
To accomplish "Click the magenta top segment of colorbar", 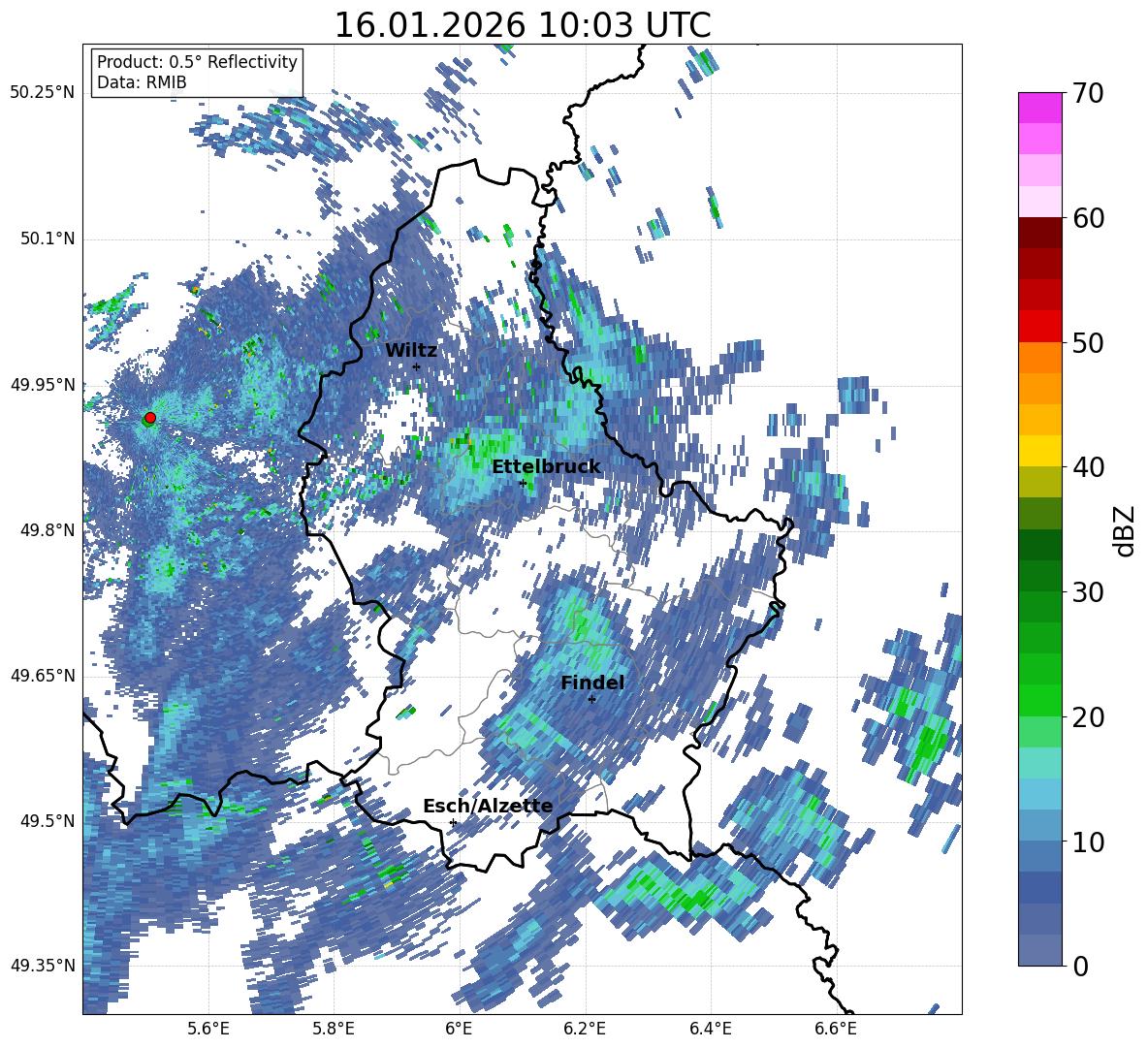I will pyautogui.click(x=1039, y=108).
